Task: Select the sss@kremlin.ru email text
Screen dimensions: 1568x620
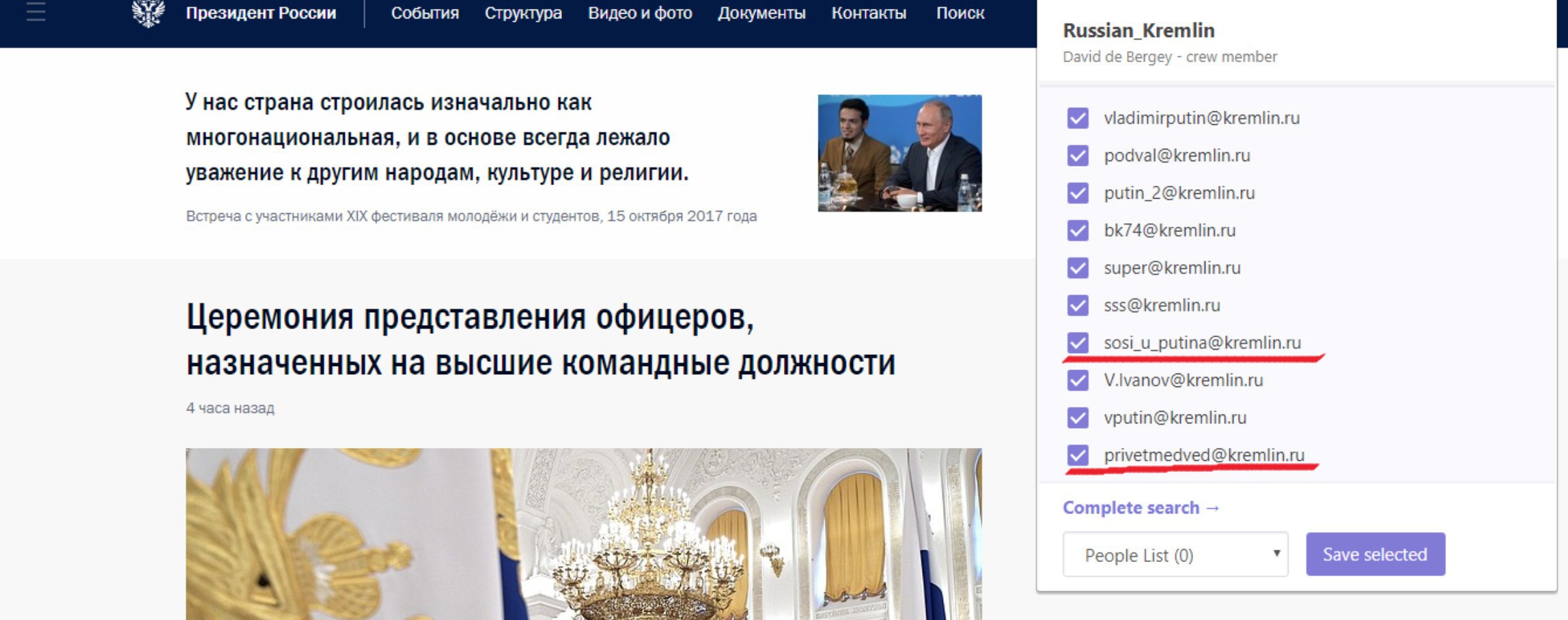Action: click(x=1162, y=305)
